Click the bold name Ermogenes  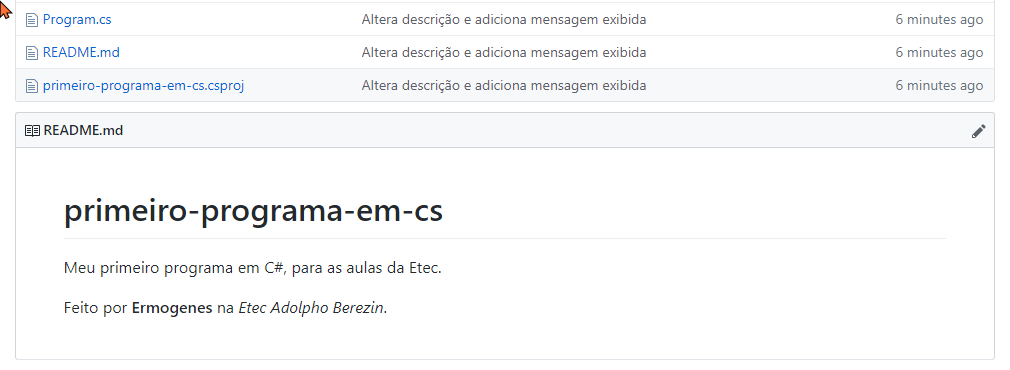click(172, 308)
